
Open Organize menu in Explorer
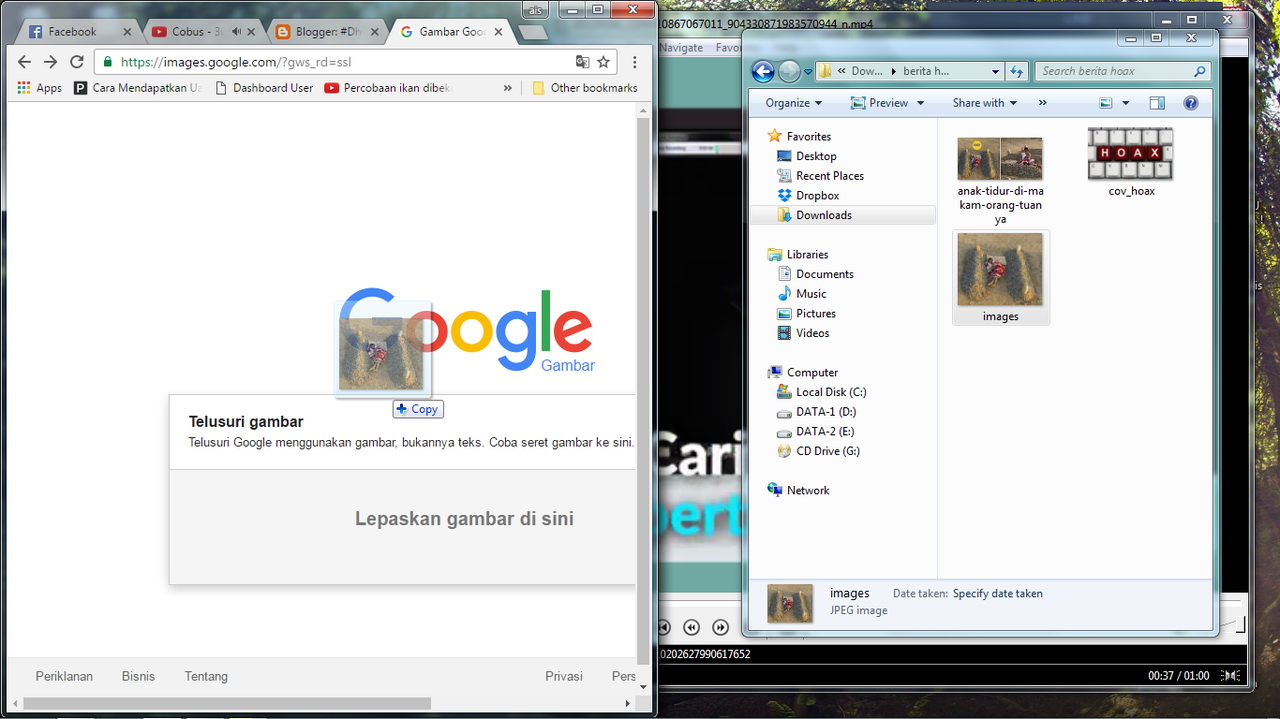click(794, 103)
